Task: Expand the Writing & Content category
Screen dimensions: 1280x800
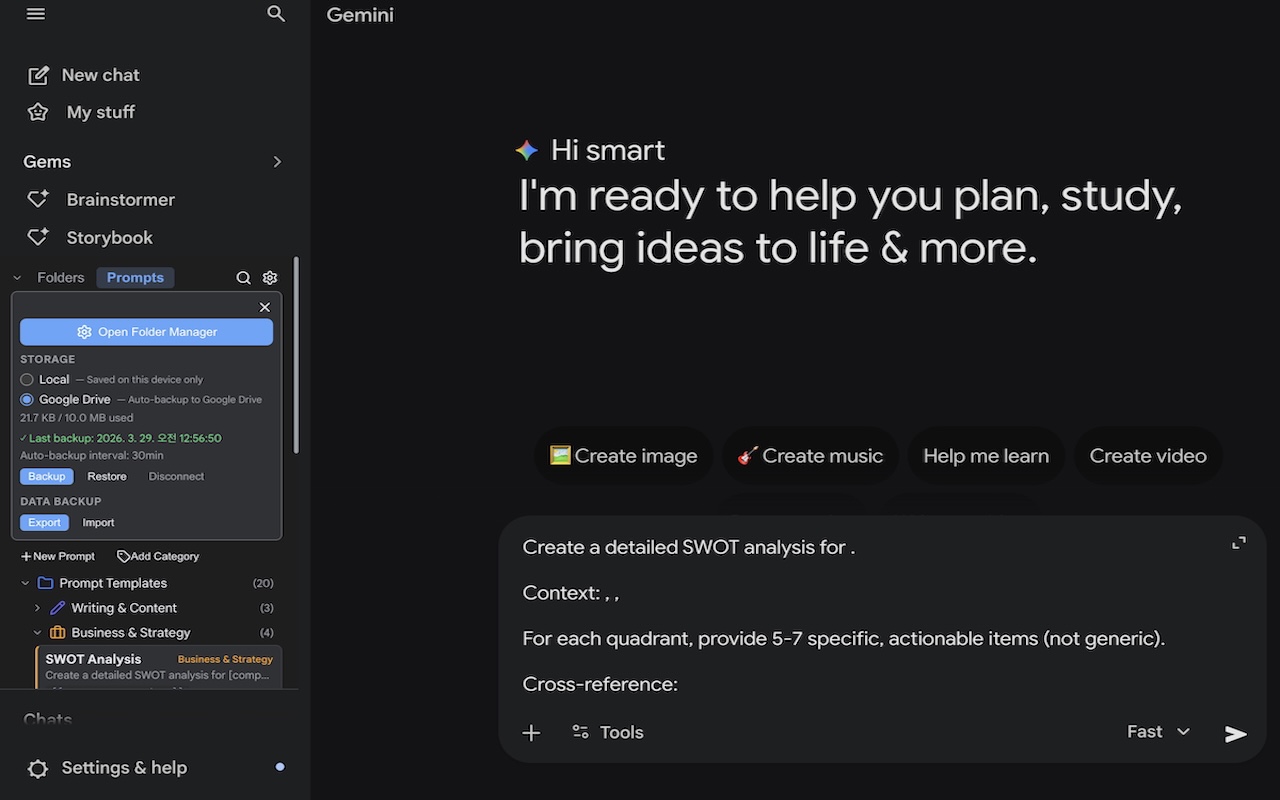Action: pos(37,607)
